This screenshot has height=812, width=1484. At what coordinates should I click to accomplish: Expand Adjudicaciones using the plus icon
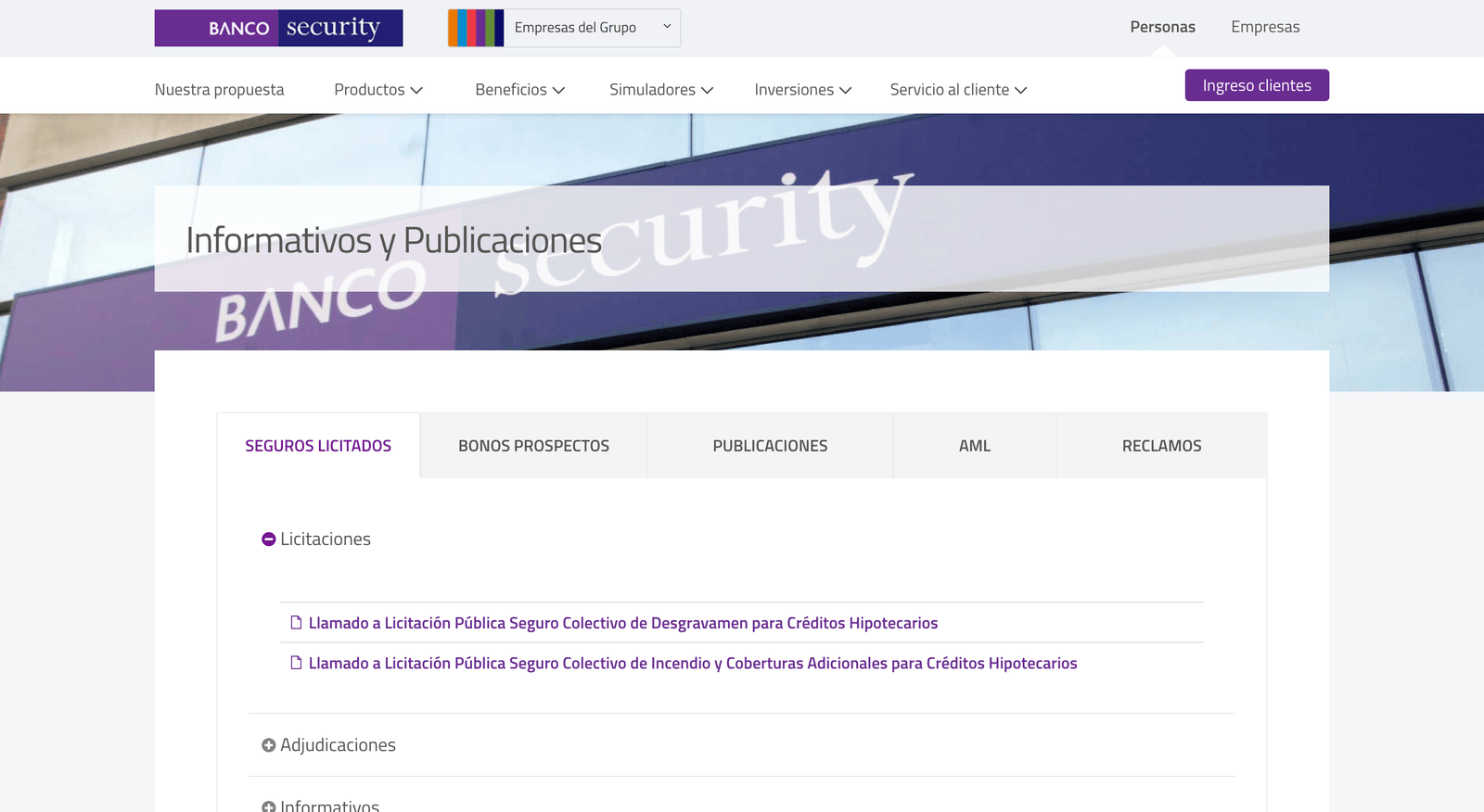(269, 745)
